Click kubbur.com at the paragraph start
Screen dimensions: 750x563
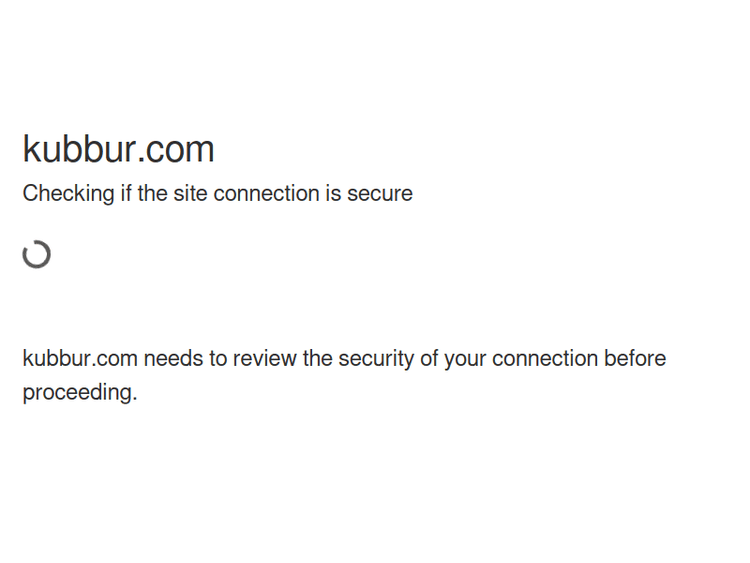pyautogui.click(x=80, y=359)
